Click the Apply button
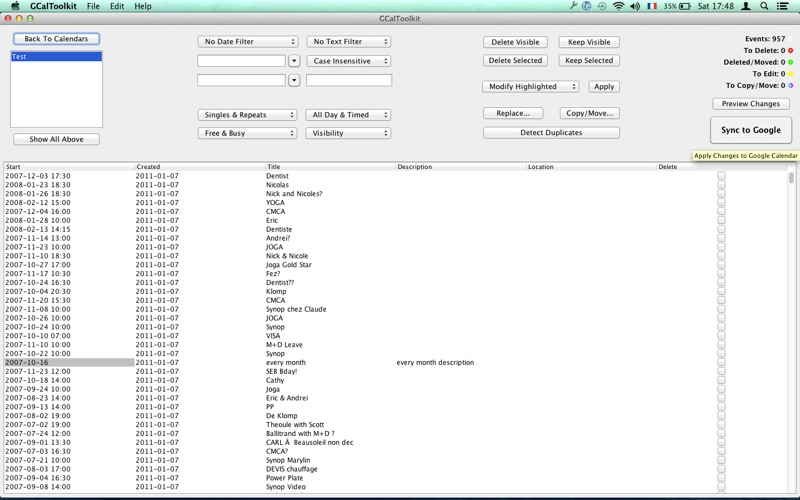Viewport: 800px width, 500px height. [604, 87]
